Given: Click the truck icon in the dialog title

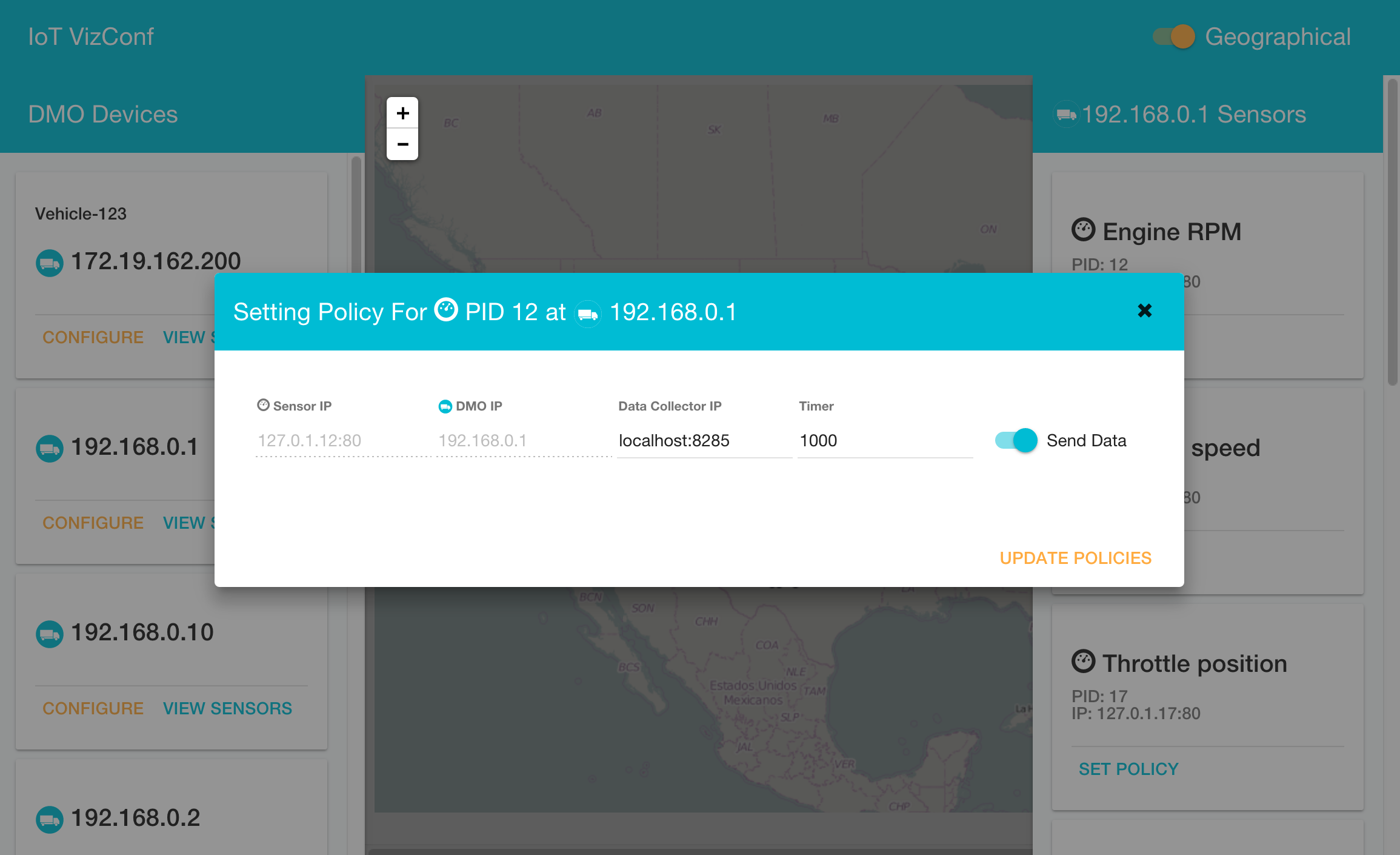Looking at the screenshot, I should coord(587,313).
